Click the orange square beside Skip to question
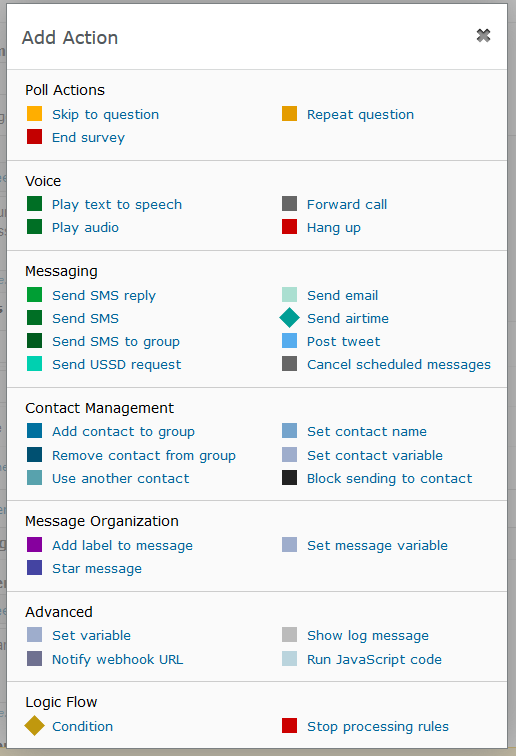516x756 pixels. click(34, 114)
